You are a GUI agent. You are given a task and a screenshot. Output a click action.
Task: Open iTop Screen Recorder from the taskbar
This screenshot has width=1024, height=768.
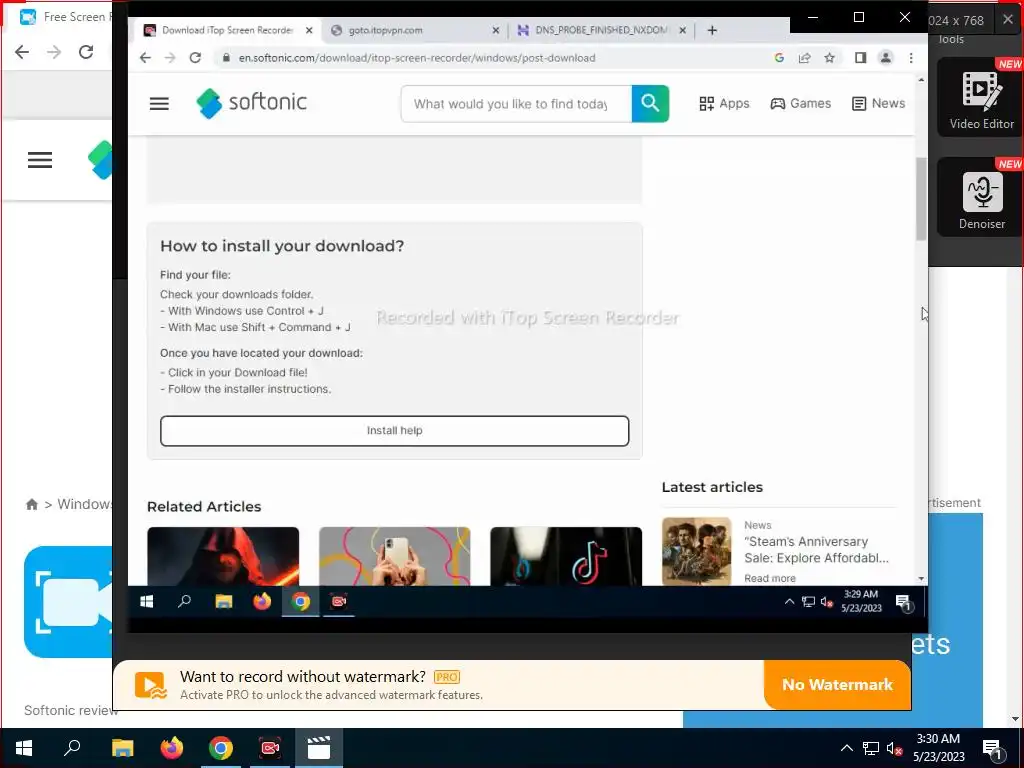(x=270, y=748)
